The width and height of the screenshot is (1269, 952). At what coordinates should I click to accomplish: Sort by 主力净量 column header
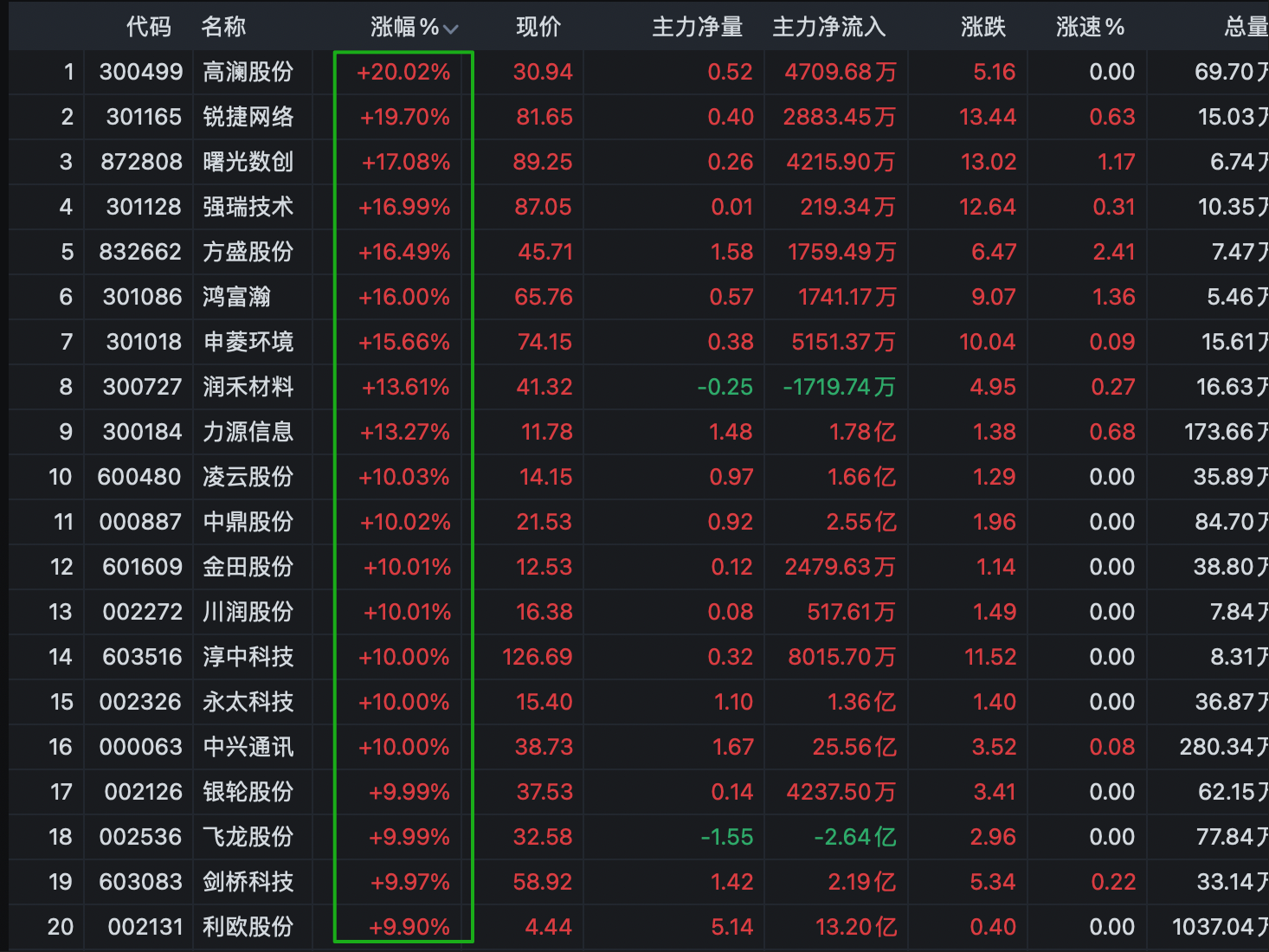pos(697,27)
